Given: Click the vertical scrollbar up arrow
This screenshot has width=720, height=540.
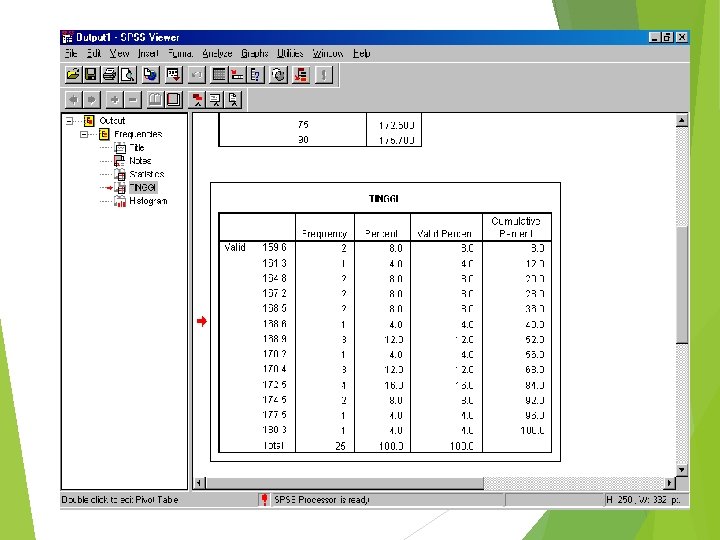Looking at the screenshot, I should tap(682, 120).
